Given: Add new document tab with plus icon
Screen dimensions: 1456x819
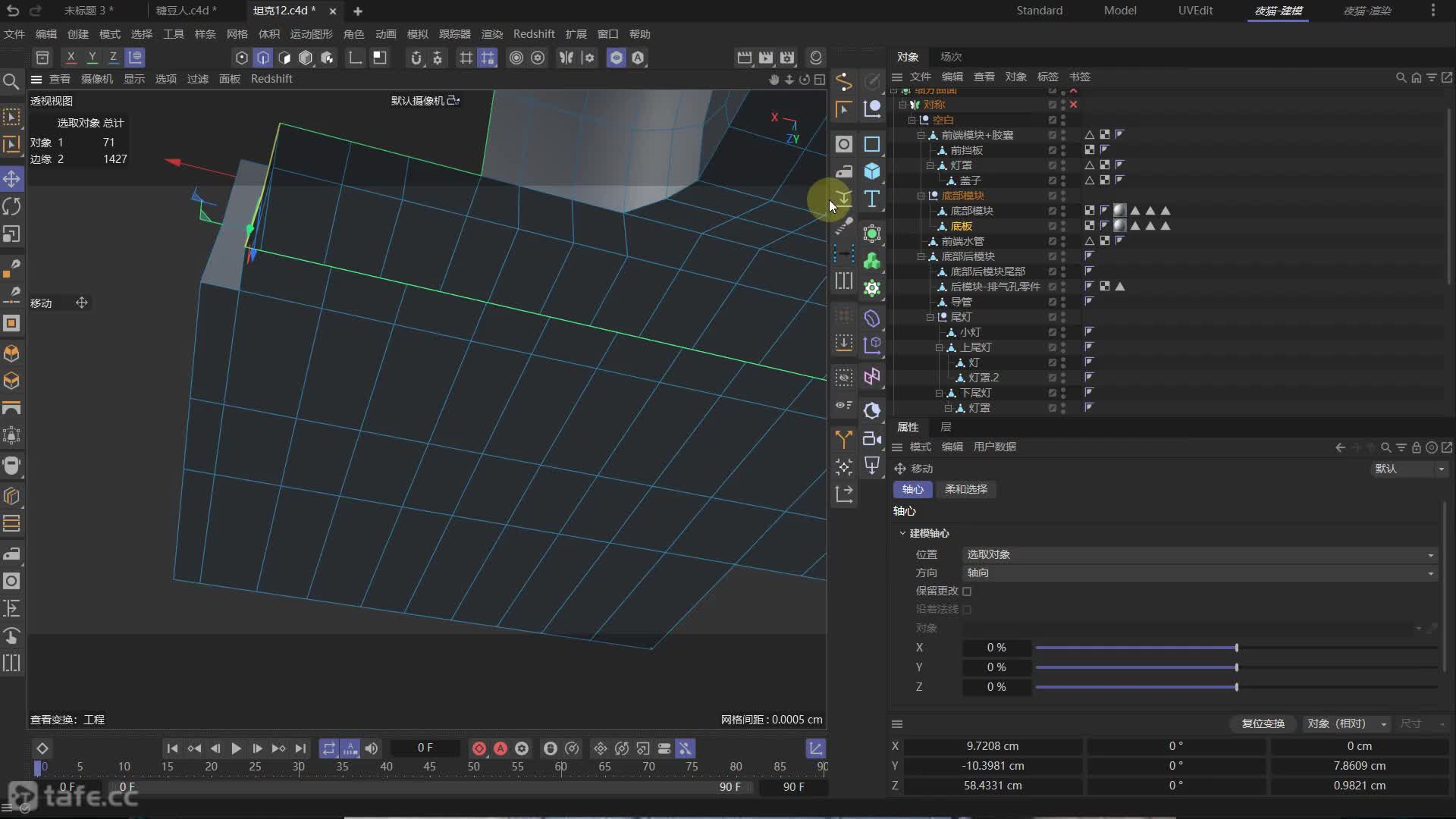Looking at the screenshot, I should (358, 11).
